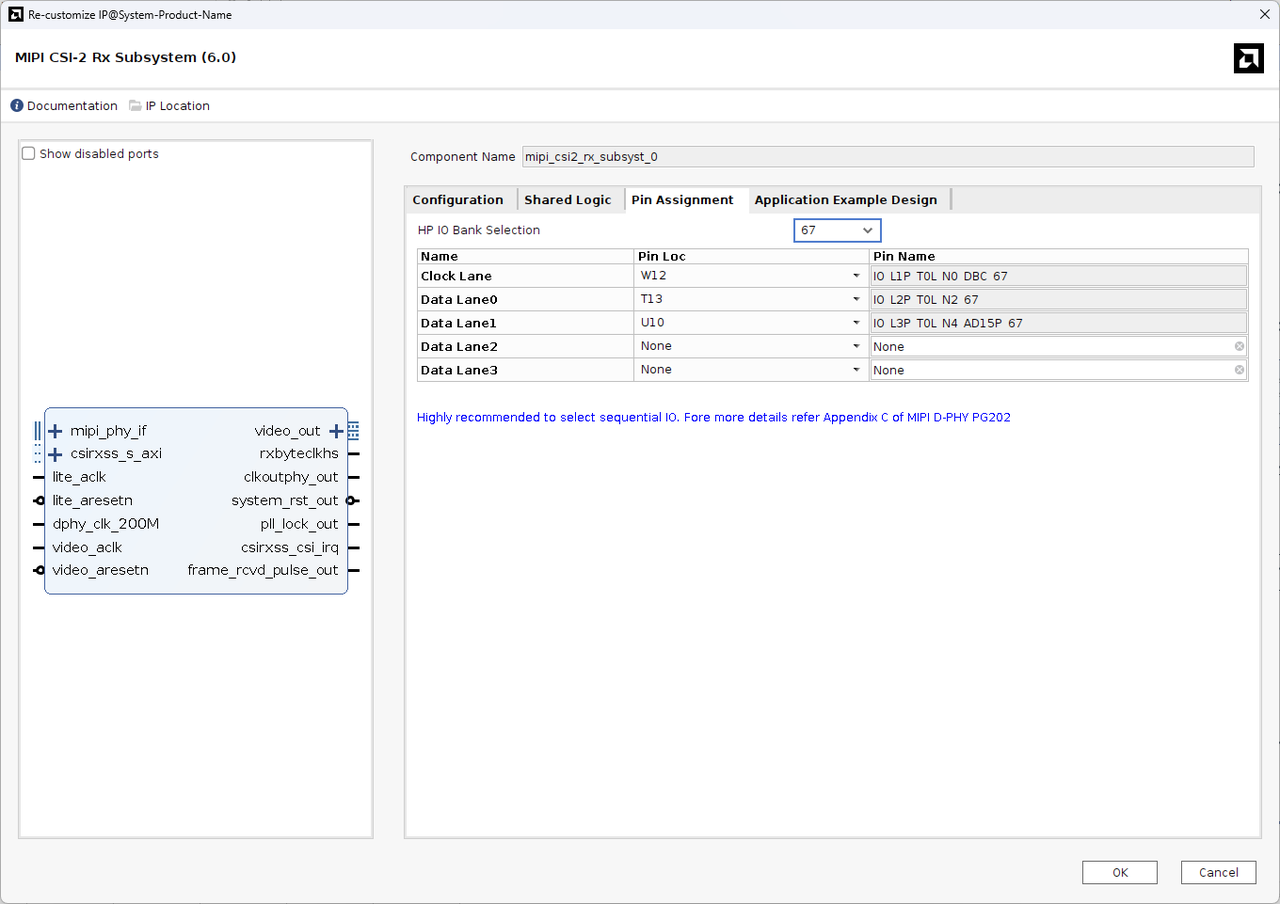Close the Re-customize IP dialog window
The height and width of the screenshot is (904, 1280).
[1263, 14]
